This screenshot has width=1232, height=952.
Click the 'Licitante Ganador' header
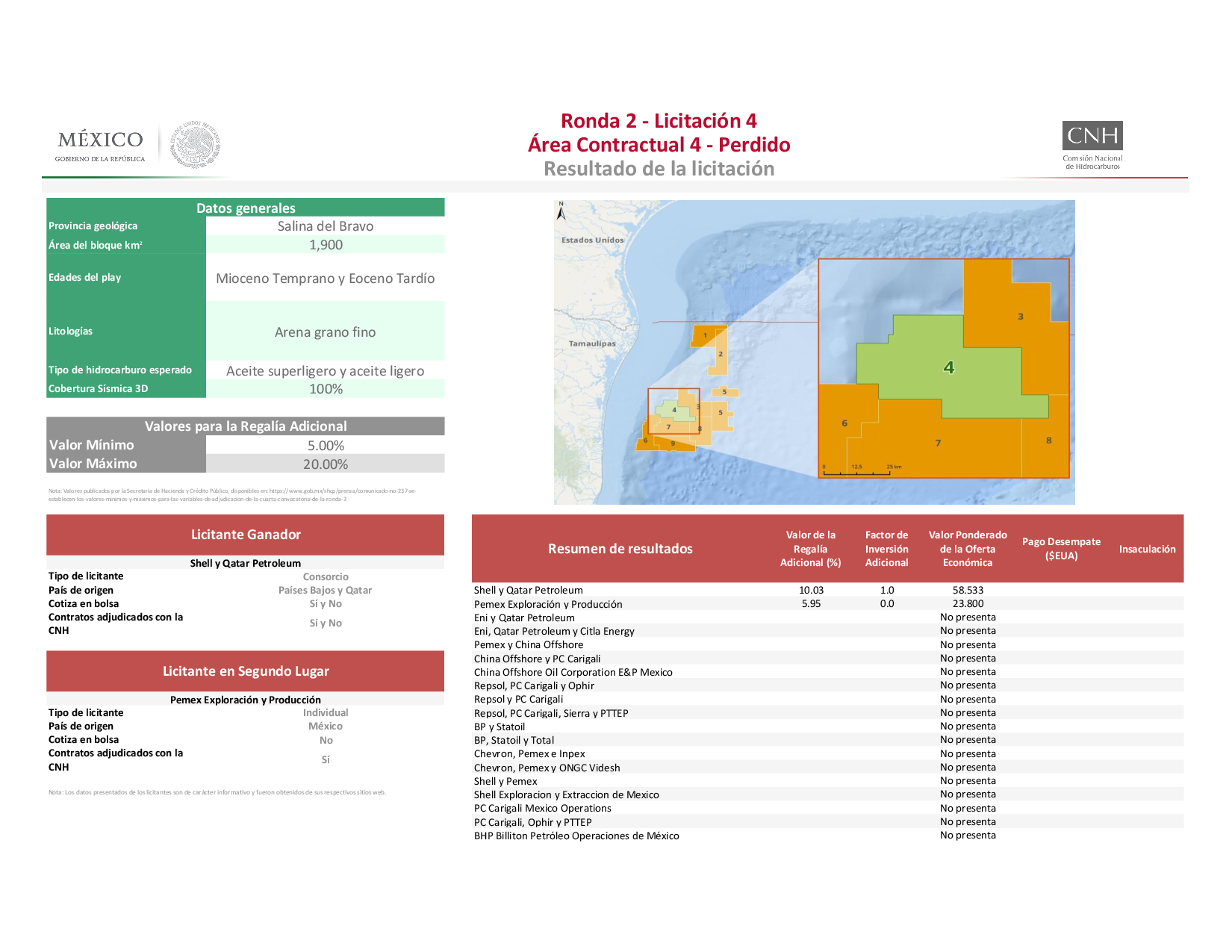coord(246,535)
